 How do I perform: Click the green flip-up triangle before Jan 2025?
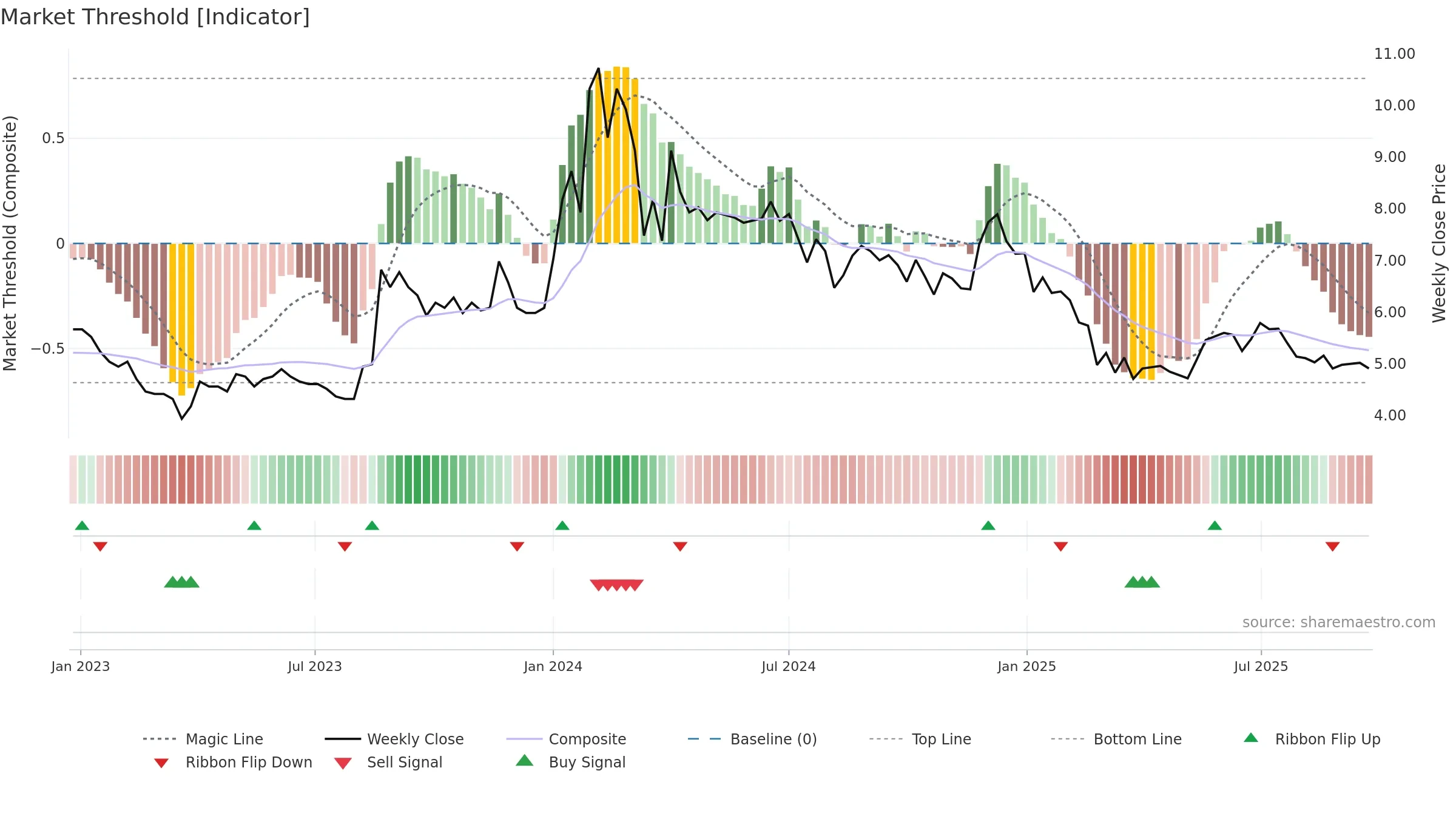coord(988,525)
